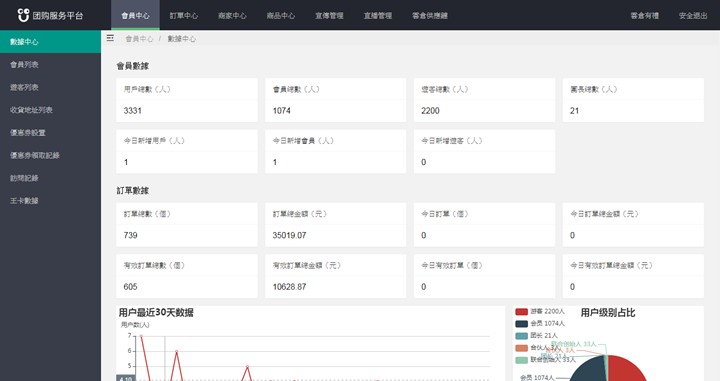This screenshot has width=720, height=381.
Task: Toggle the red 游客 2200人 legend swatch
Action: point(521,312)
